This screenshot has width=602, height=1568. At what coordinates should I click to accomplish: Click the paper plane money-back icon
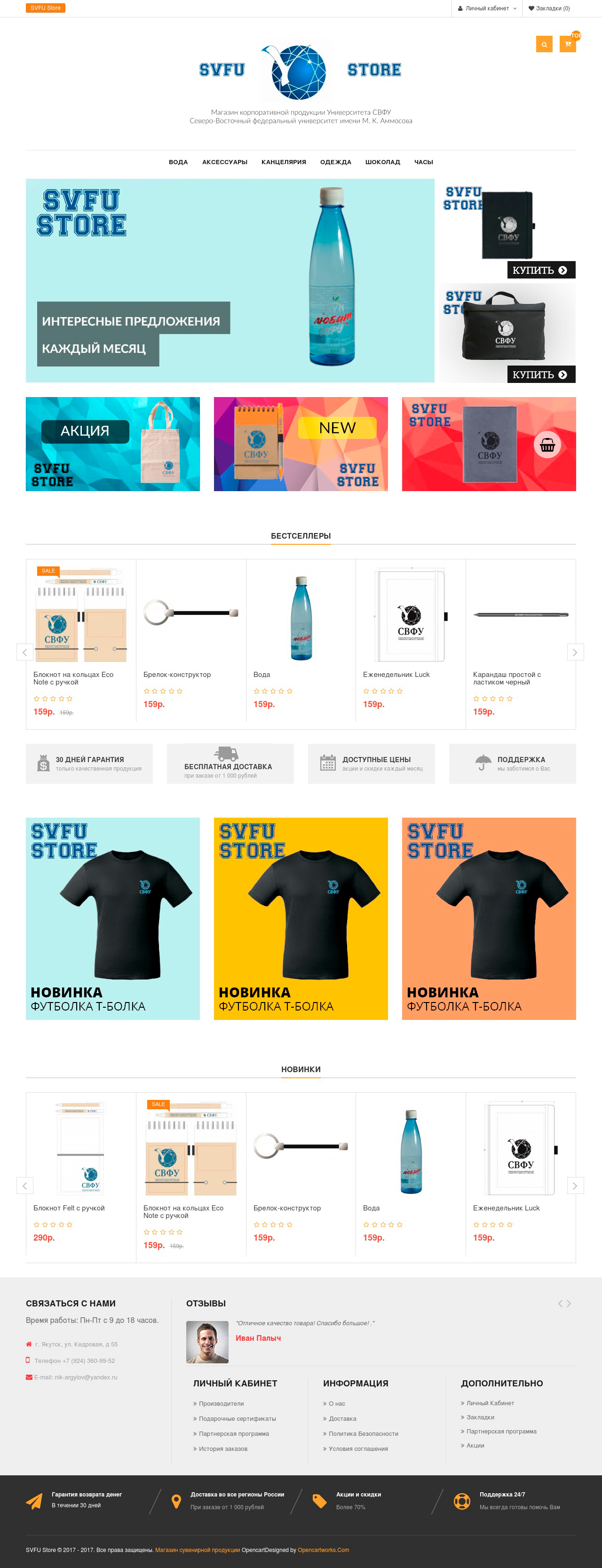pyautogui.click(x=34, y=1501)
